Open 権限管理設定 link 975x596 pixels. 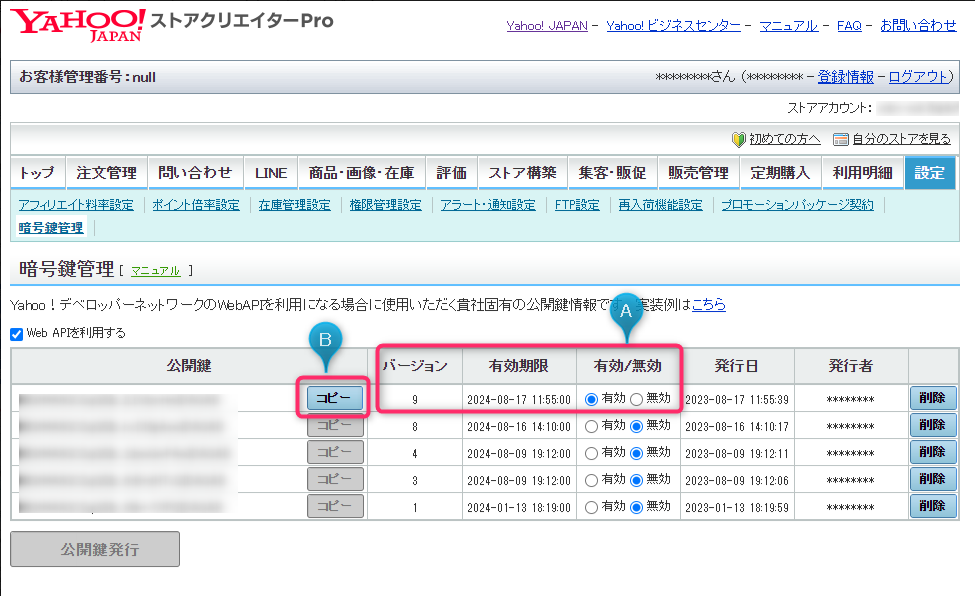click(386, 205)
